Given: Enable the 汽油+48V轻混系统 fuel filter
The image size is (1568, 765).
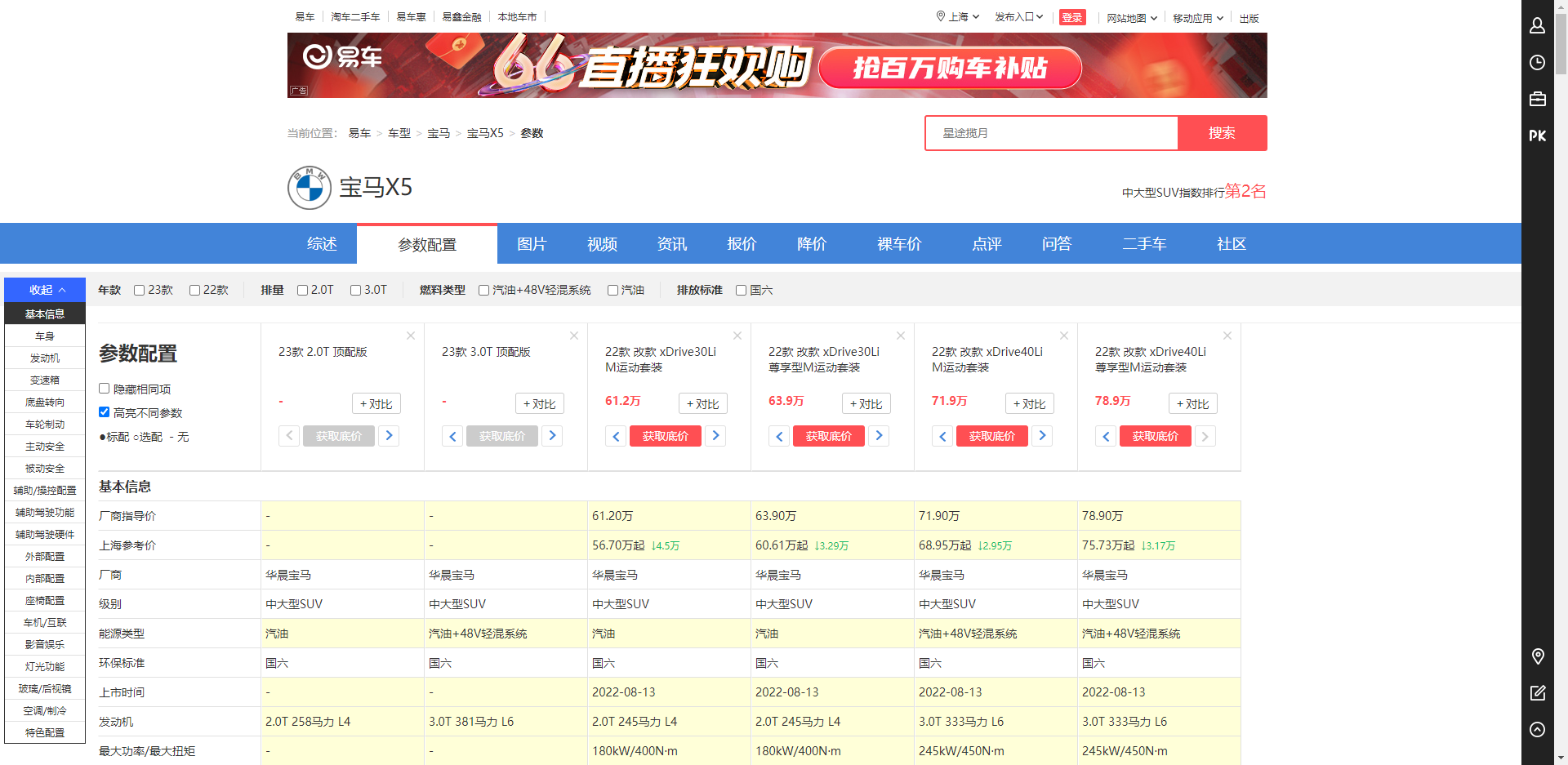Looking at the screenshot, I should point(483,290).
